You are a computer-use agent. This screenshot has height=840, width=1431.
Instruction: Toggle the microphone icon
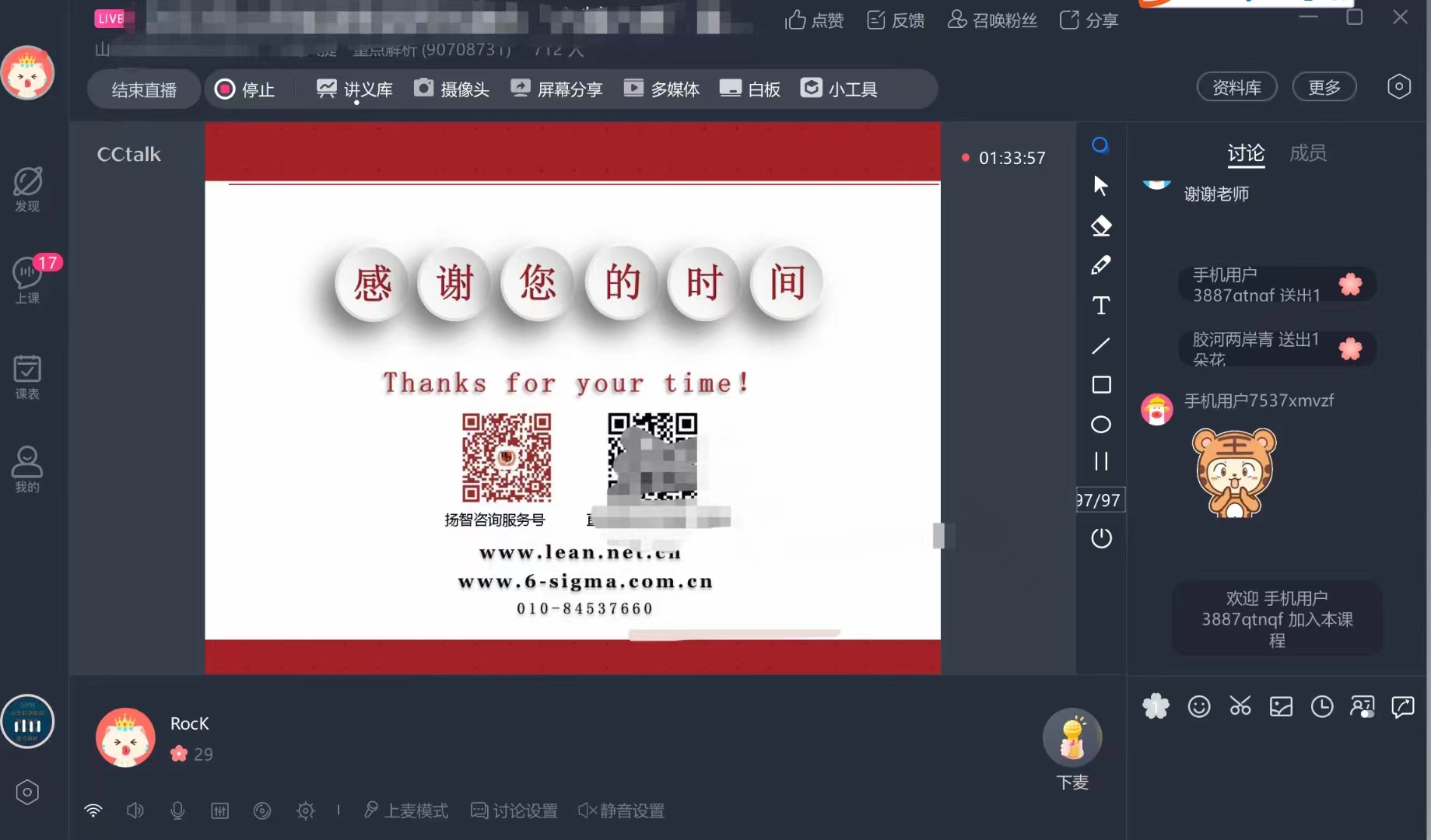point(177,810)
